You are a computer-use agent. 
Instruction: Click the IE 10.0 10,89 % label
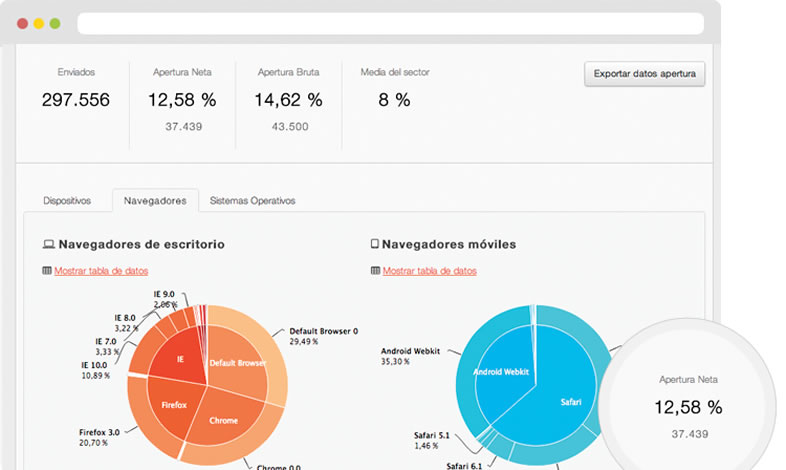coord(95,370)
